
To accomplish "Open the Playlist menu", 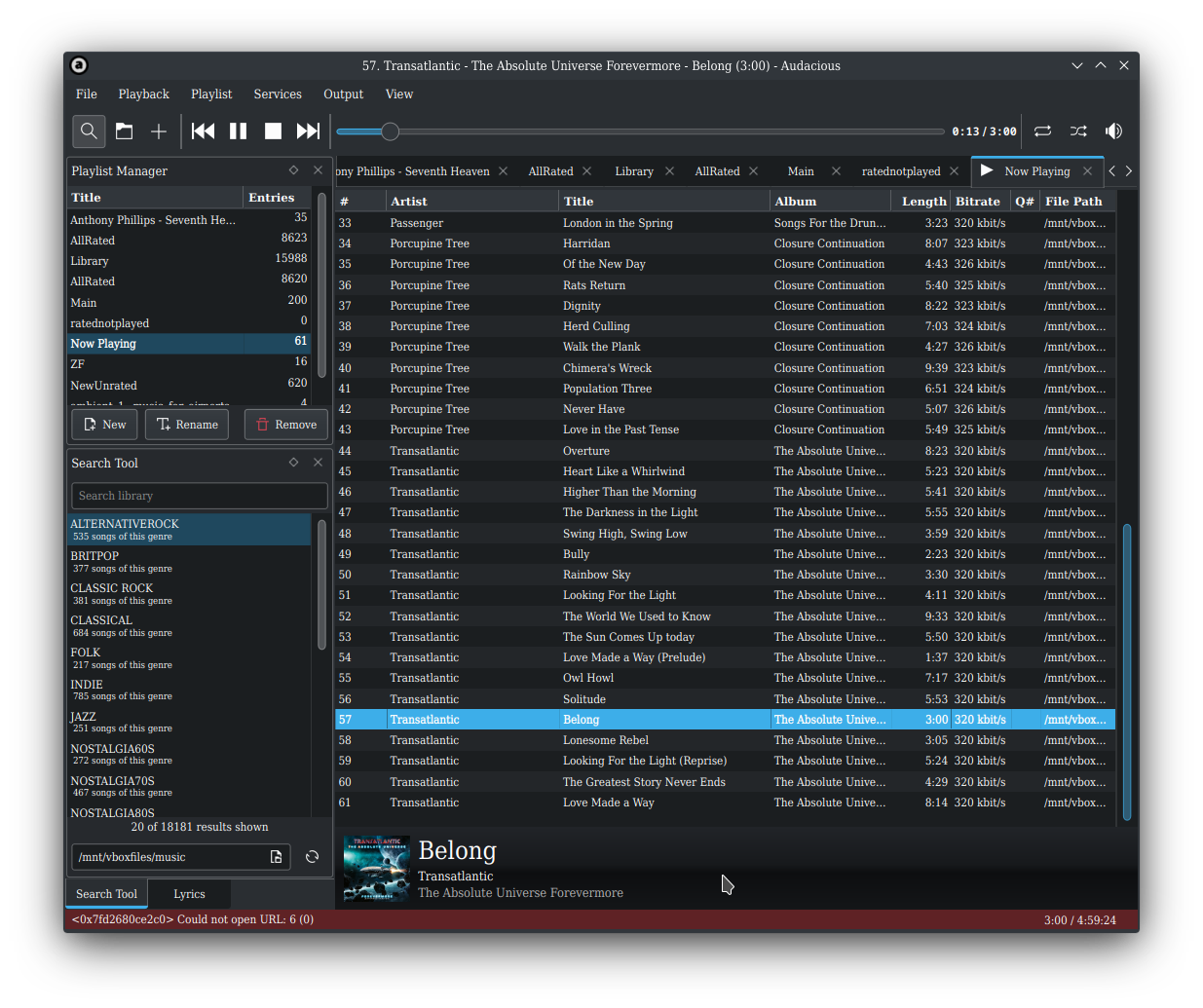I will (211, 94).
